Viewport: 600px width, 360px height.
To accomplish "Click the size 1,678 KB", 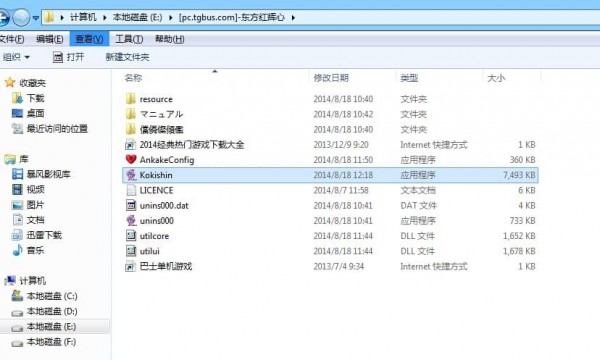I will pyautogui.click(x=519, y=251).
